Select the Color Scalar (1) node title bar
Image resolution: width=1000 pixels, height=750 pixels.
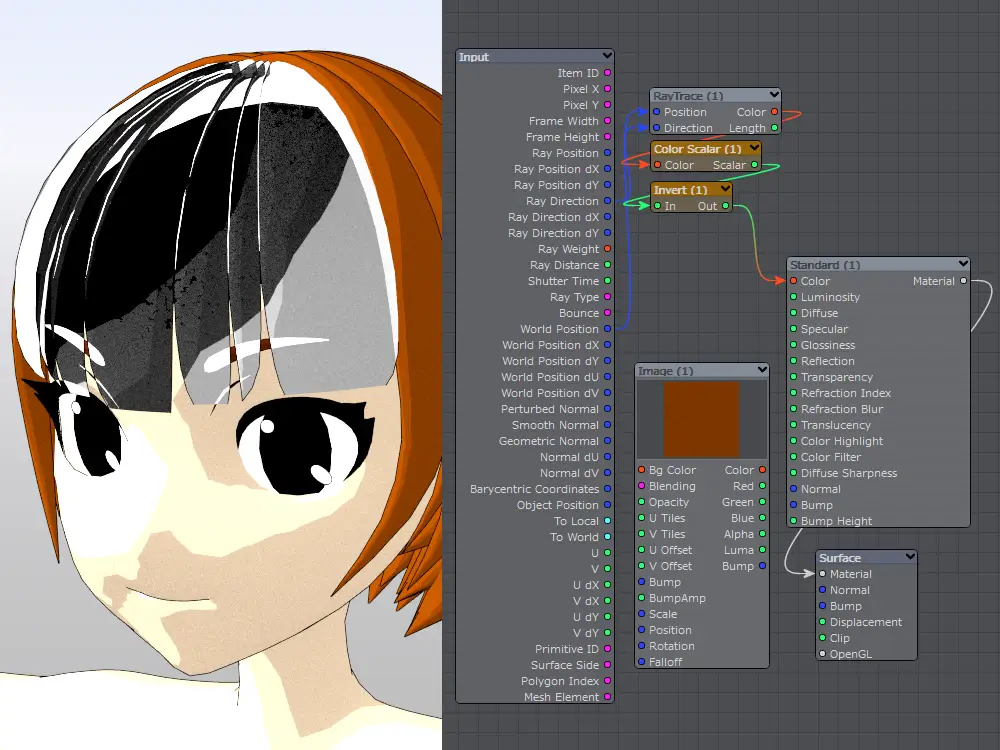(x=698, y=149)
